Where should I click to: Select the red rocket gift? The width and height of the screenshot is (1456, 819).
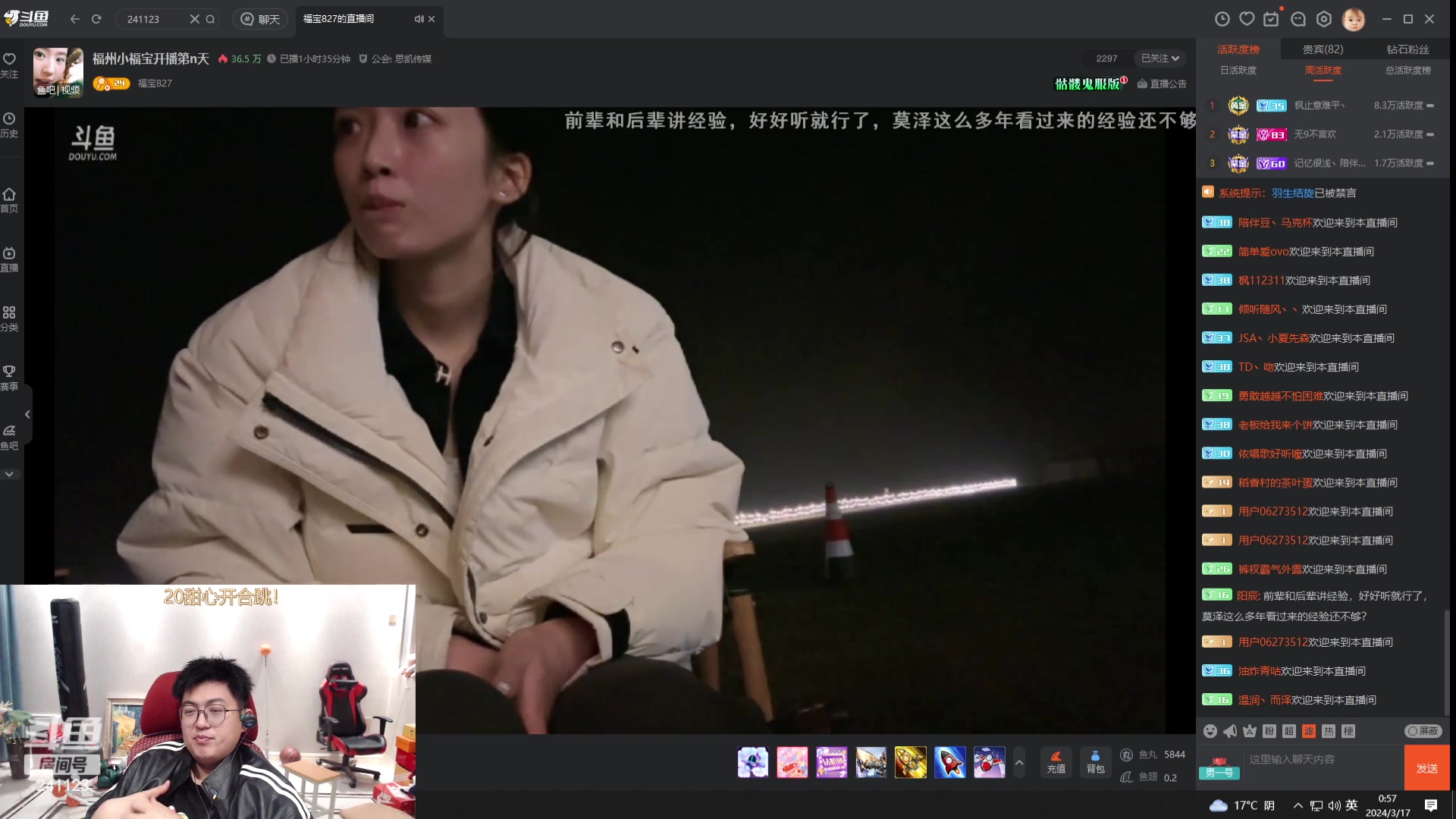(949, 762)
